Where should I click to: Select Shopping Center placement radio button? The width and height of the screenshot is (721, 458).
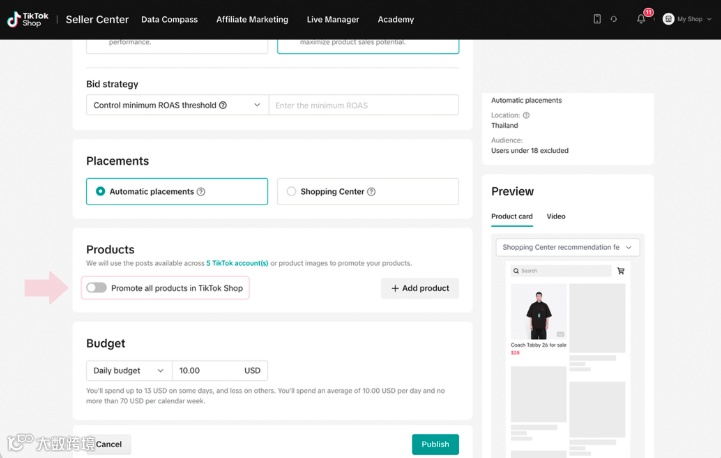291,191
